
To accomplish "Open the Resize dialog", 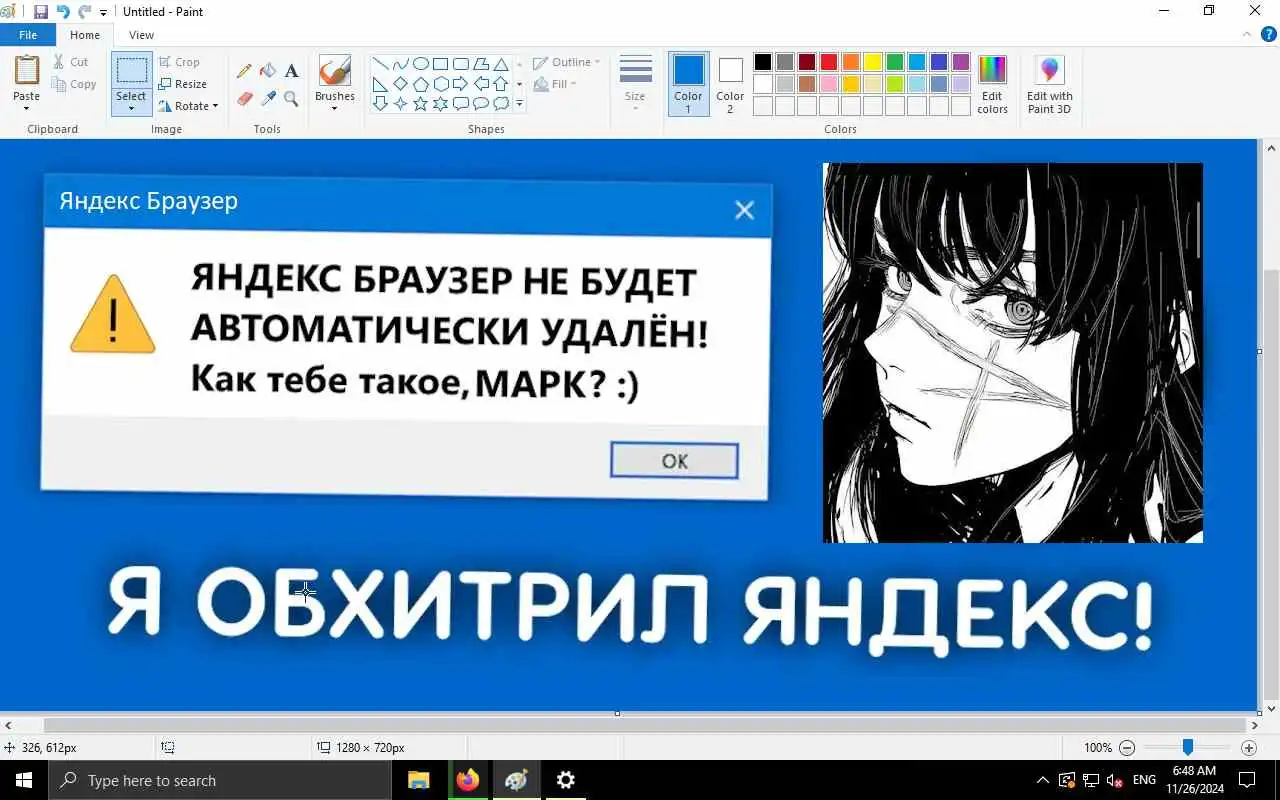I will point(182,84).
